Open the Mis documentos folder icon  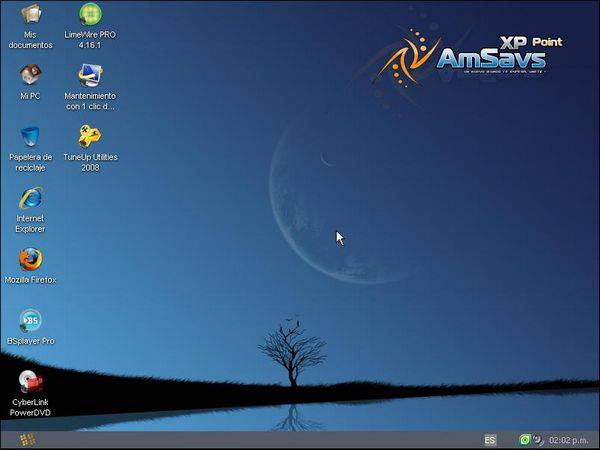click(x=31, y=15)
